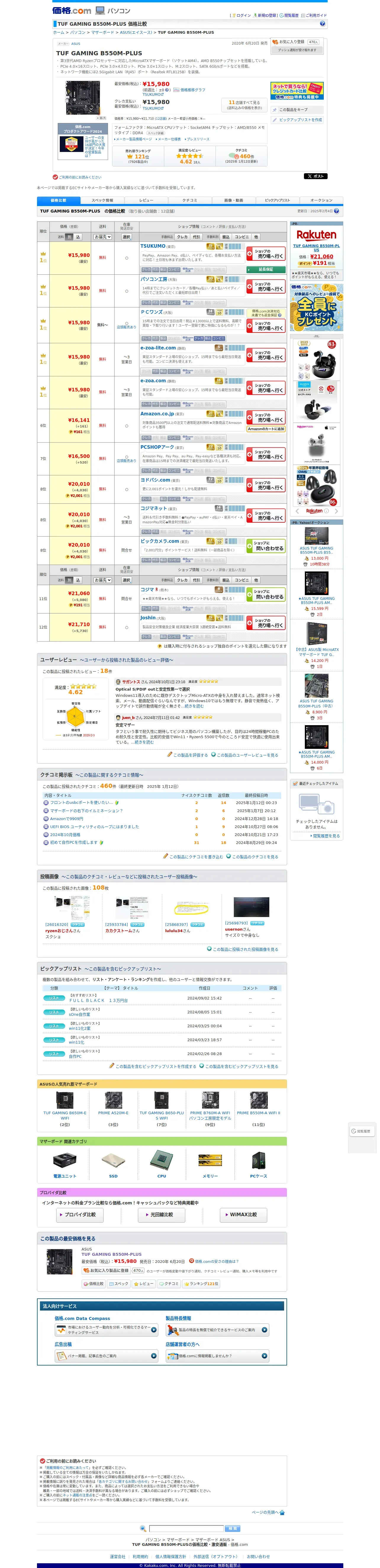Viewport: 380px width, 1568px height.
Task: Click 11店舗すべて見る button
Action: point(244,105)
